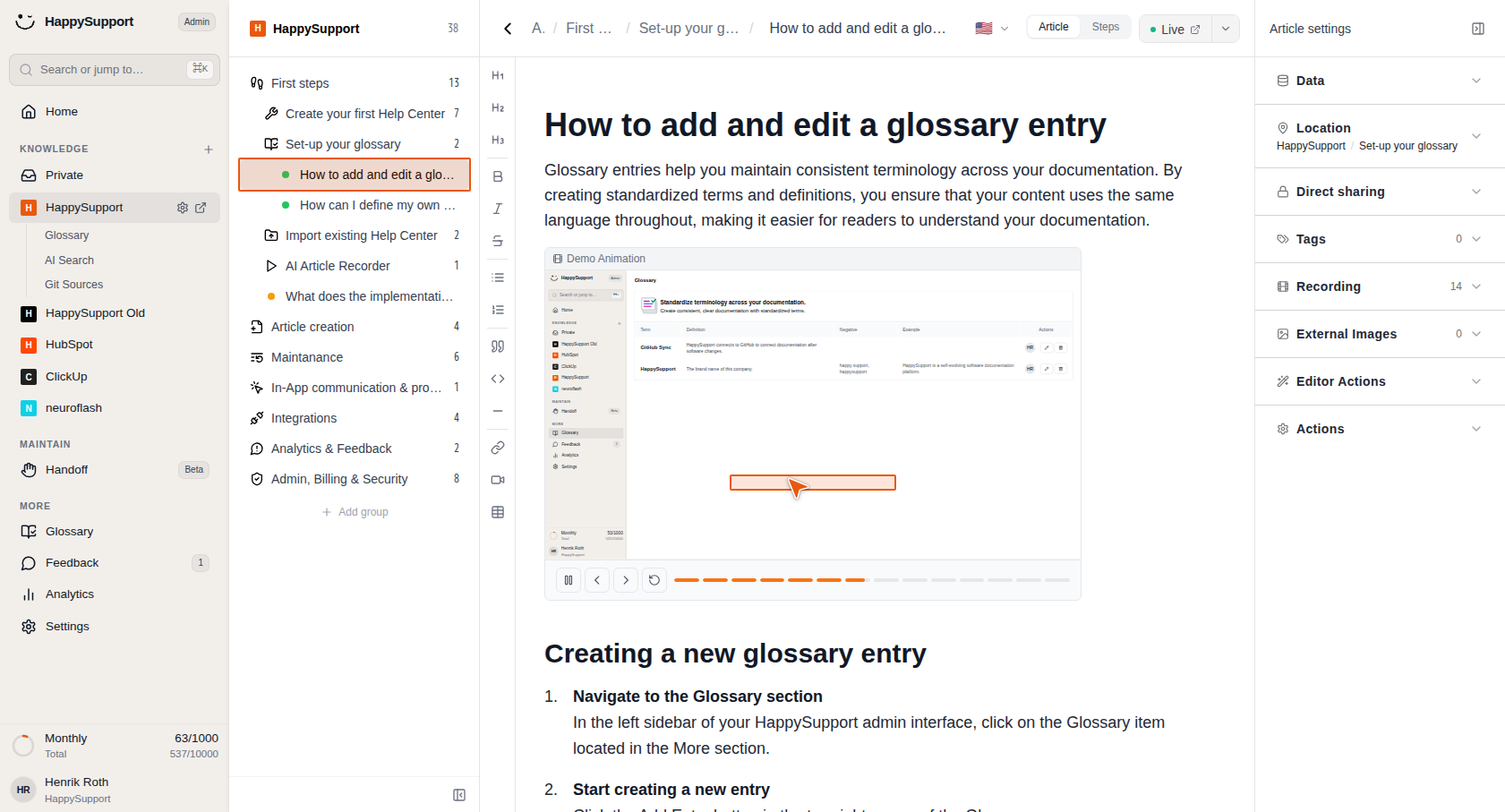Insert a horizontal divider line
1505x812 pixels.
click(498, 411)
